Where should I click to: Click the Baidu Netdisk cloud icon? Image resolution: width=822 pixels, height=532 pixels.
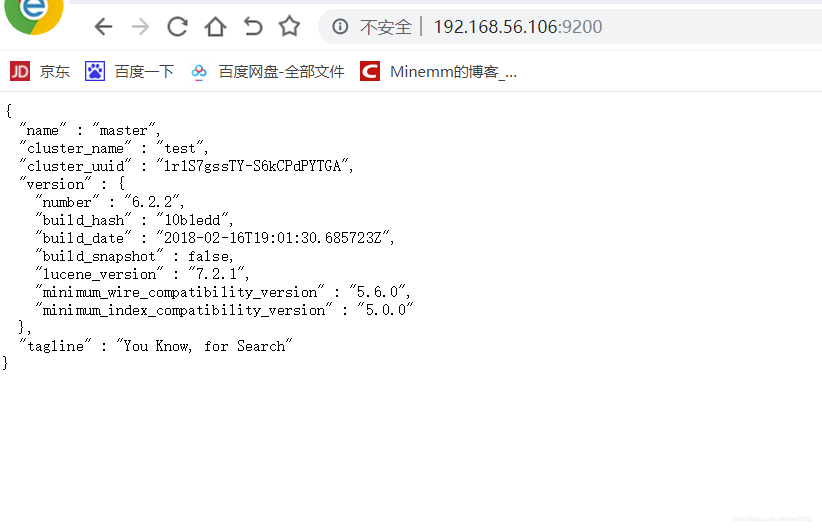199,71
